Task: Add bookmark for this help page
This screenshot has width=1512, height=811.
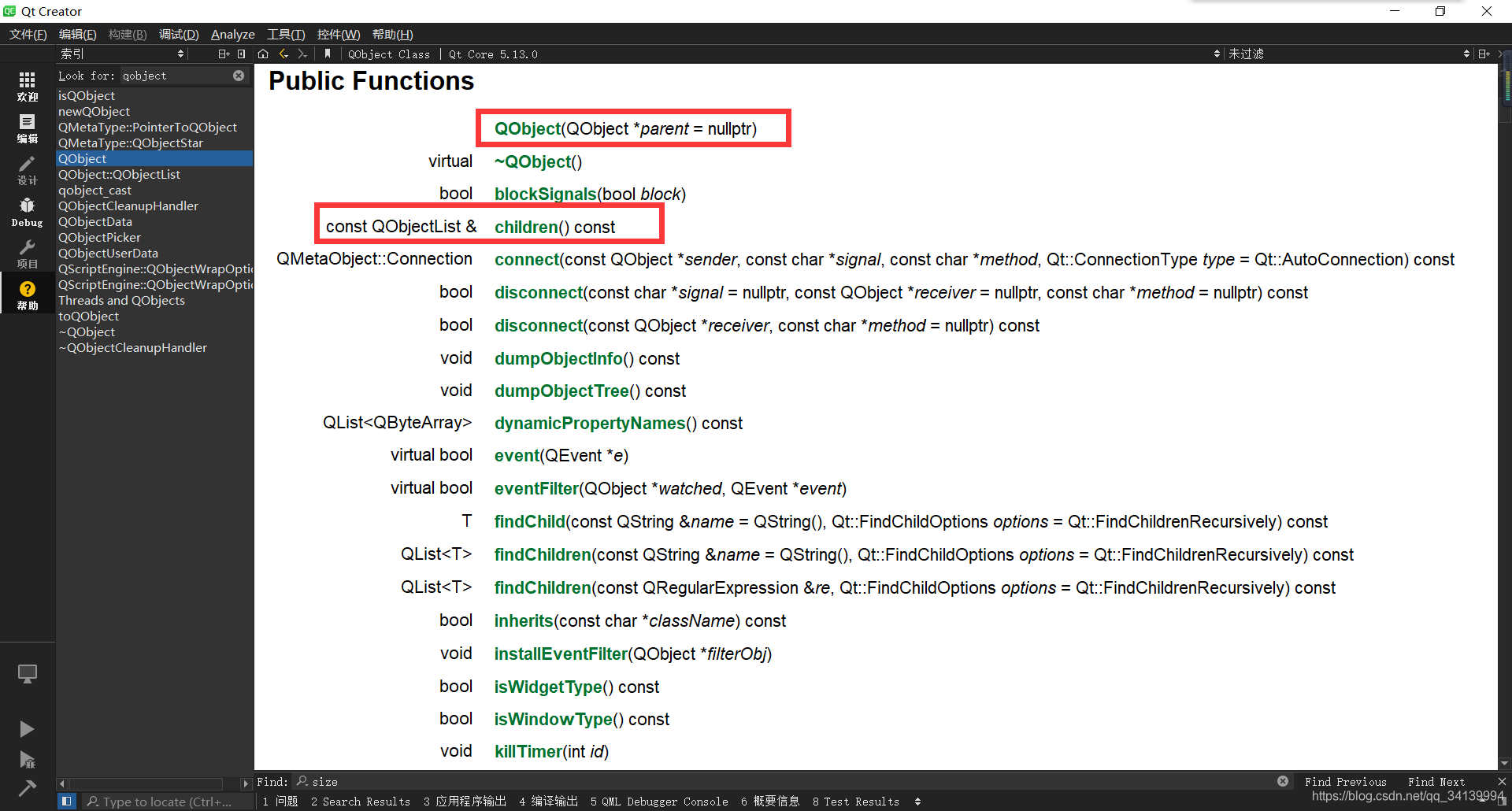Action: tap(327, 54)
